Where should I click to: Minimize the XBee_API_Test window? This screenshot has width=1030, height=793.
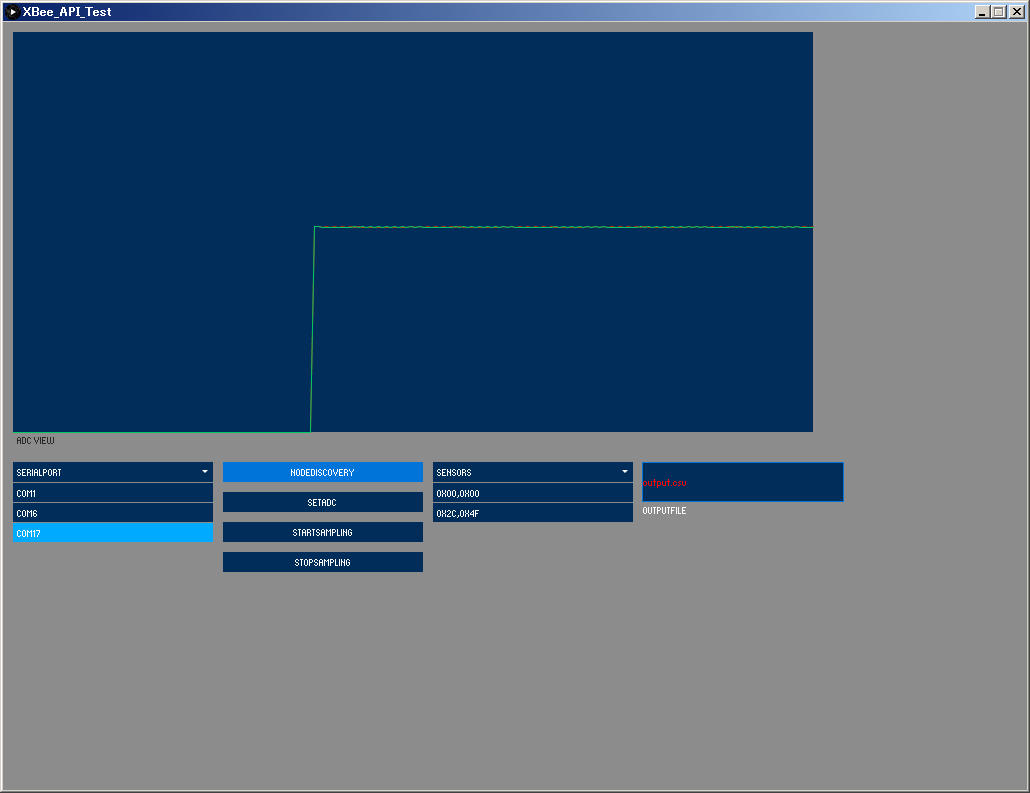click(x=982, y=12)
